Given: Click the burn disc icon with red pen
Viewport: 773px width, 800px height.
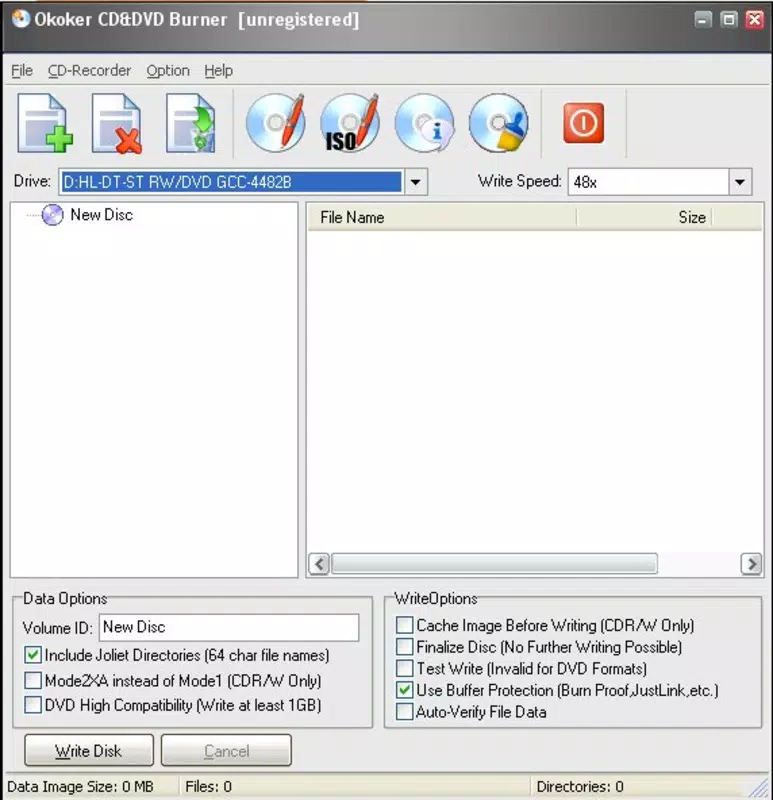Looking at the screenshot, I should [x=276, y=123].
